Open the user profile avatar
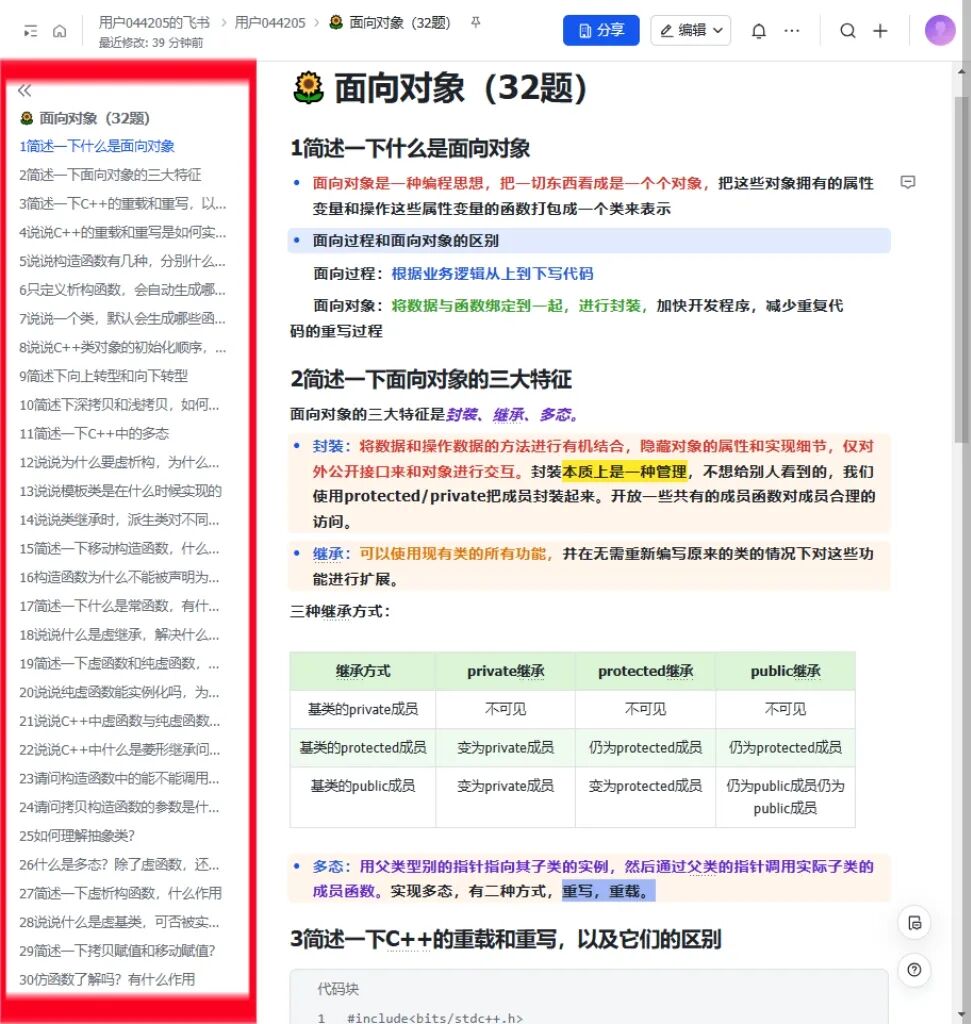The width and height of the screenshot is (971, 1024). click(x=940, y=30)
